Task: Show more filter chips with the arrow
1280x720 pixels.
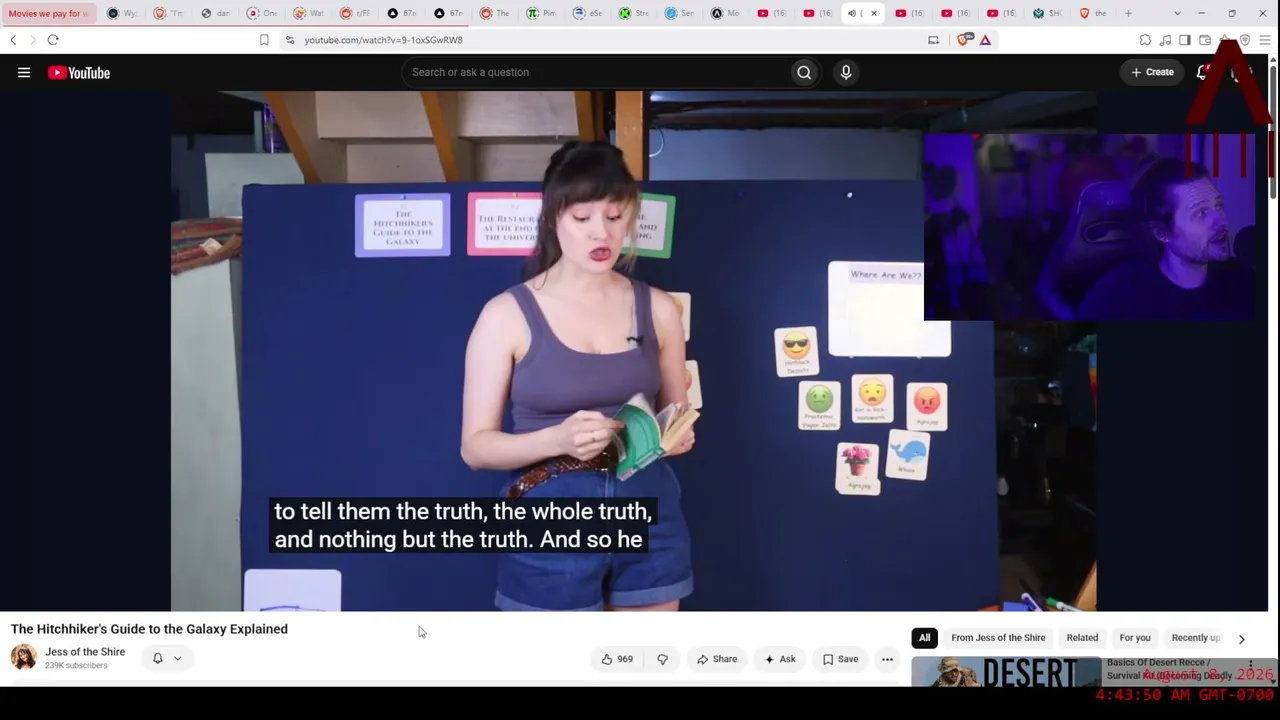Action: pos(1242,638)
